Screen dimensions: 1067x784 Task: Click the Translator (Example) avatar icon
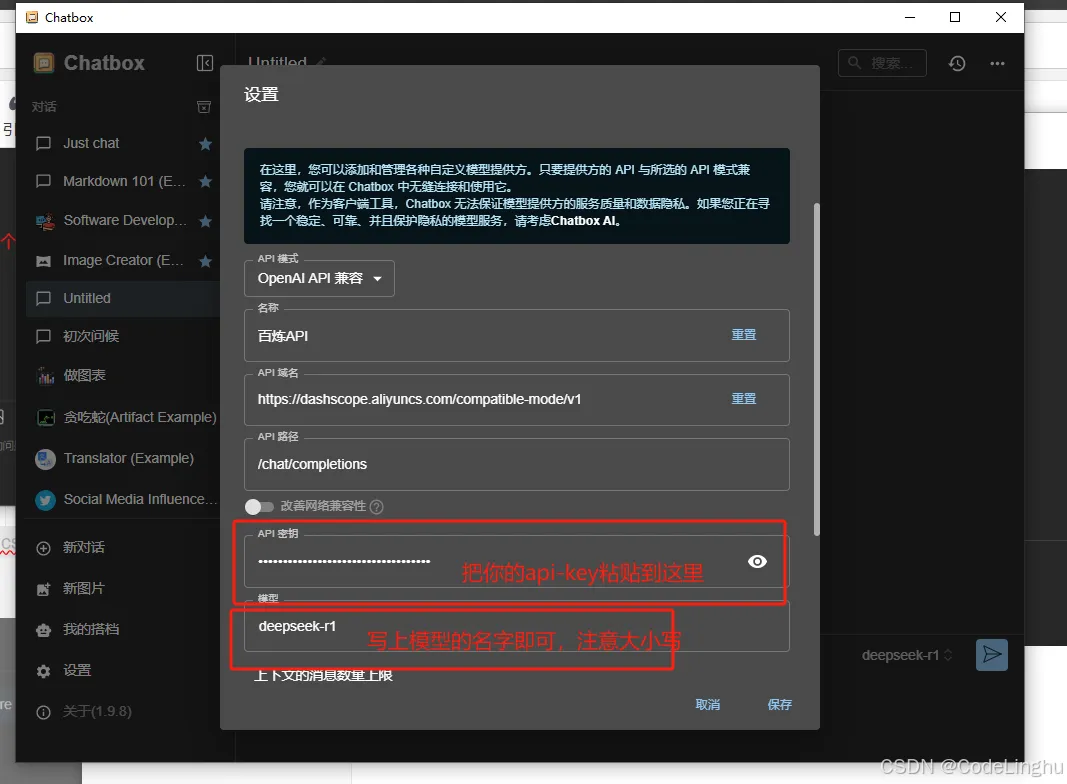tap(45, 459)
